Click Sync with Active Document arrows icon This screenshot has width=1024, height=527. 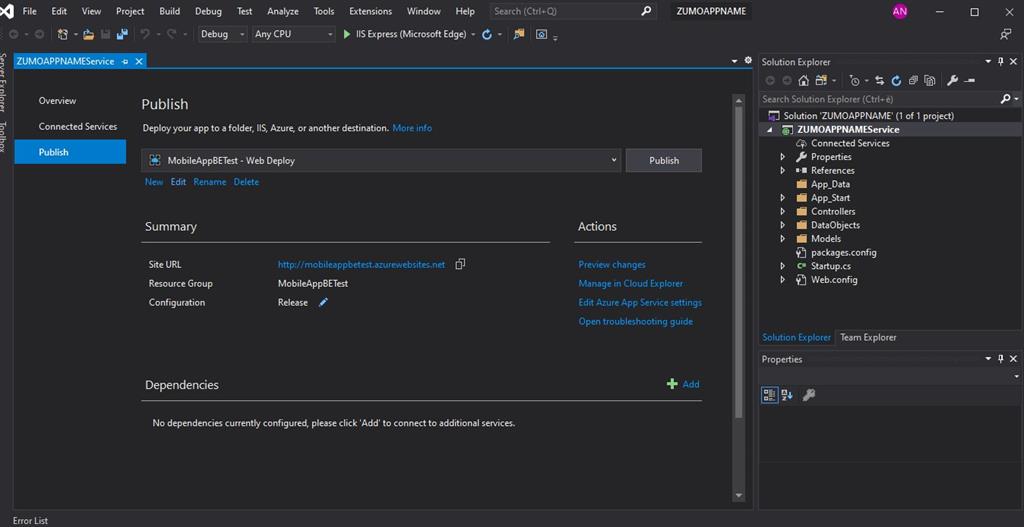pos(880,80)
